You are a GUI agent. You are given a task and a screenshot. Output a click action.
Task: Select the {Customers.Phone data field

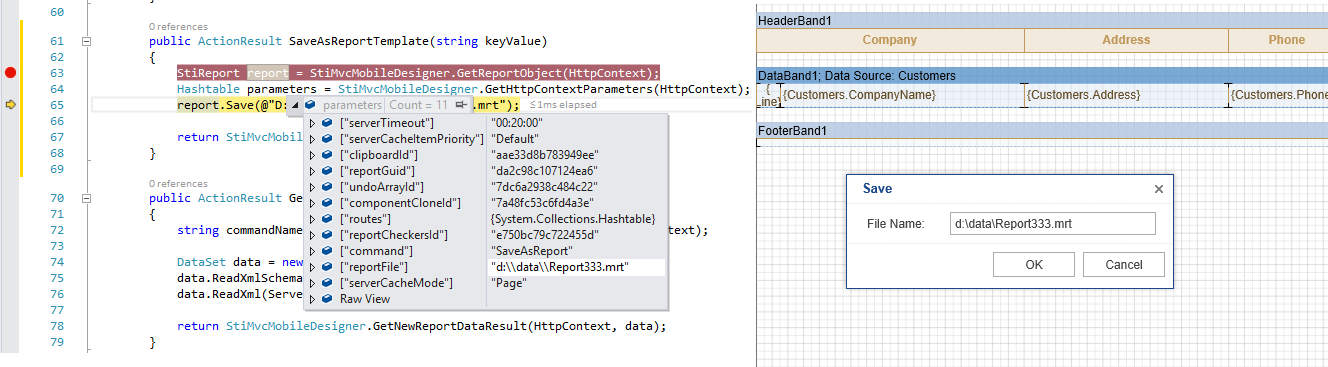pos(1279,95)
